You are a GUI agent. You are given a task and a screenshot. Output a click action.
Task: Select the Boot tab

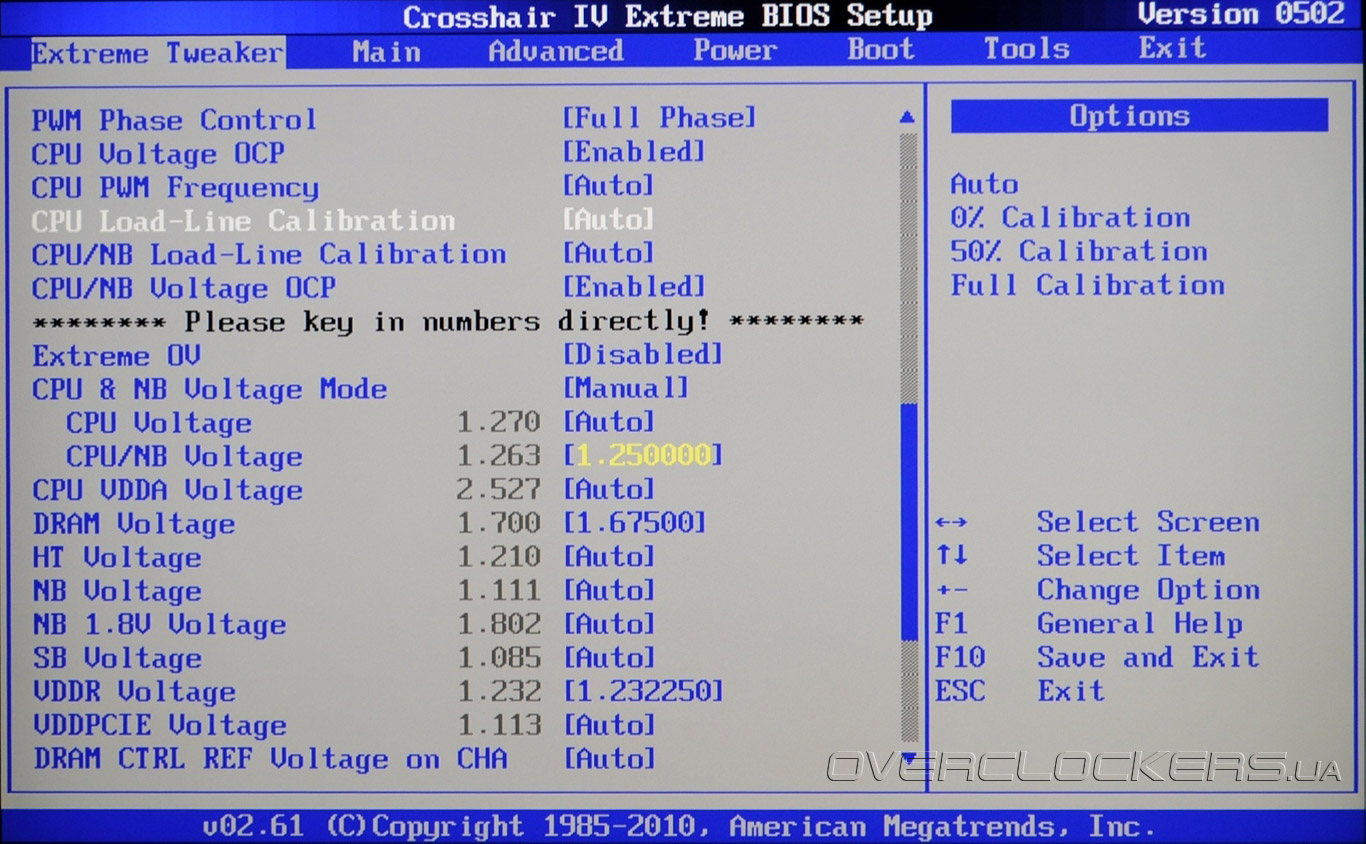click(881, 49)
